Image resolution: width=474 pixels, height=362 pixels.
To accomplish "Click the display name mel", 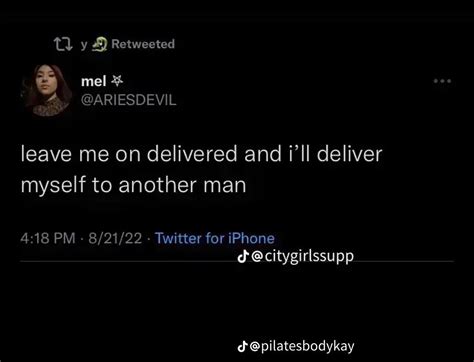I will click(x=94, y=81).
